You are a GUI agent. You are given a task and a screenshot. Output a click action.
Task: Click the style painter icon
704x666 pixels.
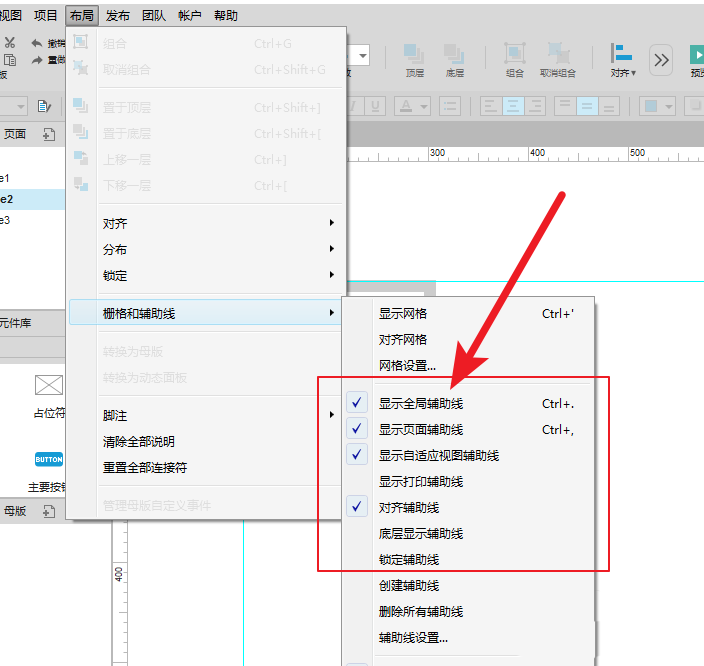pyautogui.click(x=44, y=106)
